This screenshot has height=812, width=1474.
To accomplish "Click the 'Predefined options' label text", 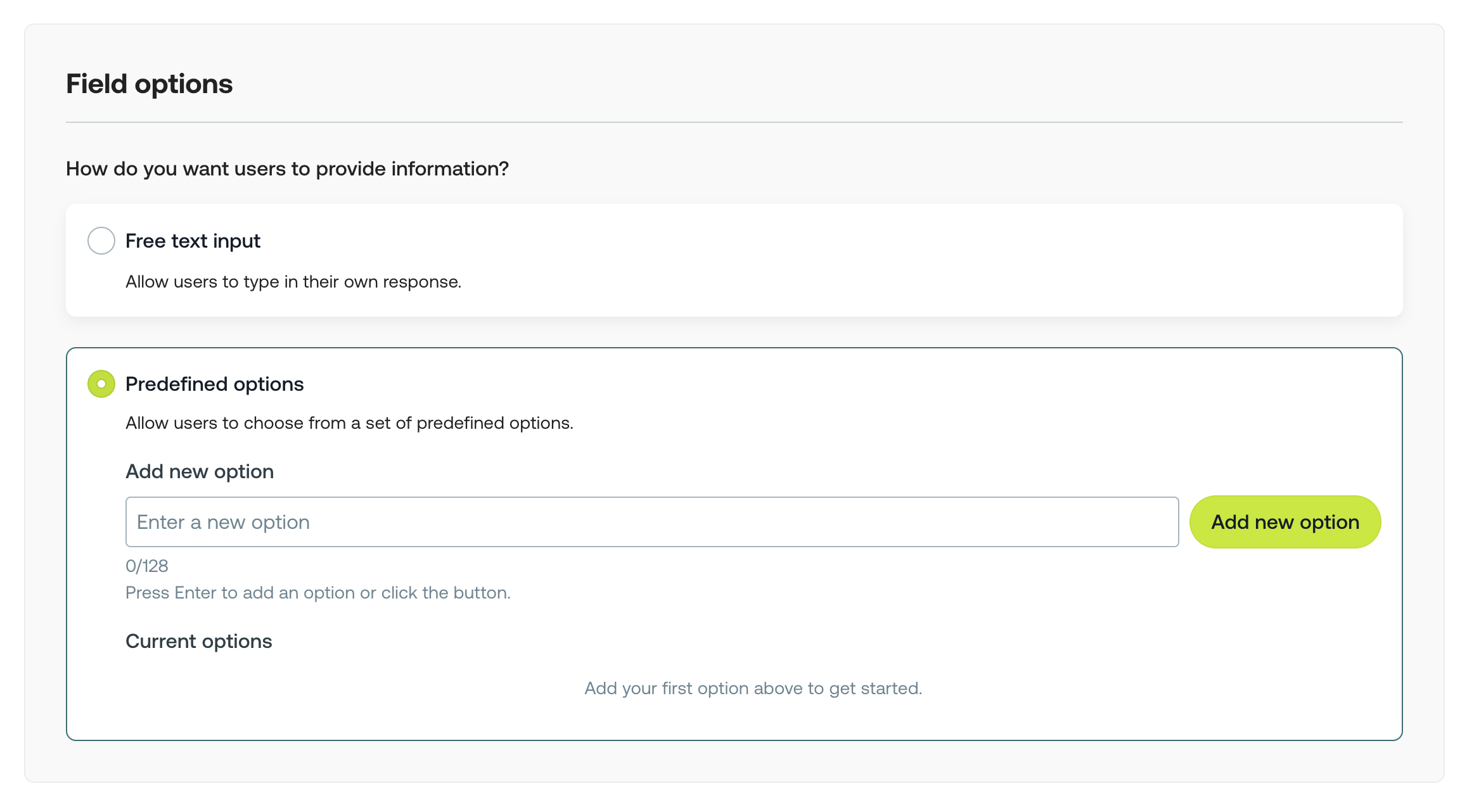I will (214, 384).
